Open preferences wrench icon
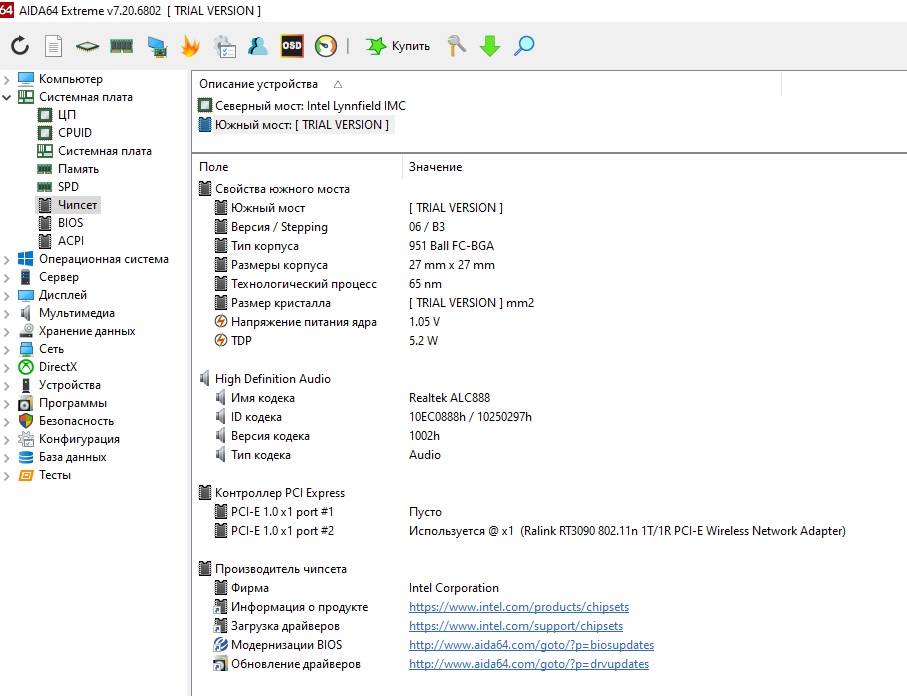 pos(456,46)
